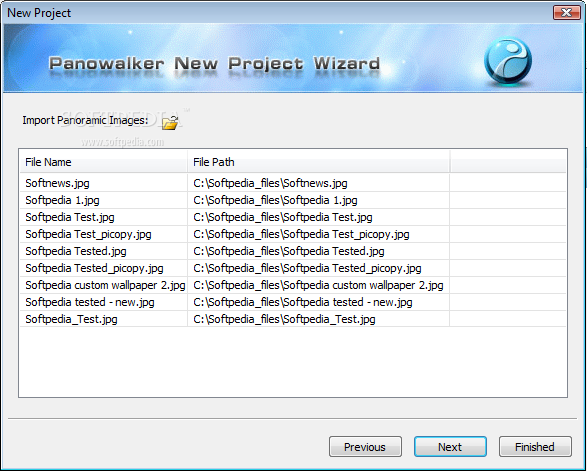
Task: Click path C:\Softpedia_files\Softpedia Test_picopy.jpg
Action: click(301, 234)
